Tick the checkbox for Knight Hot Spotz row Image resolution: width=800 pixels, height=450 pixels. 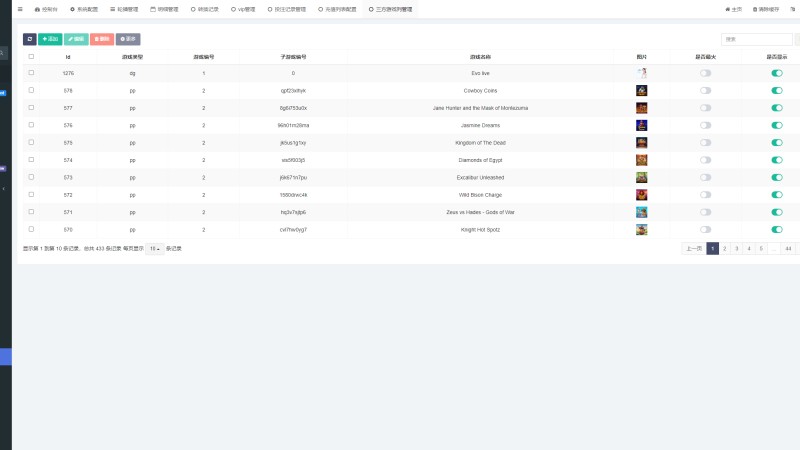tap(31, 229)
